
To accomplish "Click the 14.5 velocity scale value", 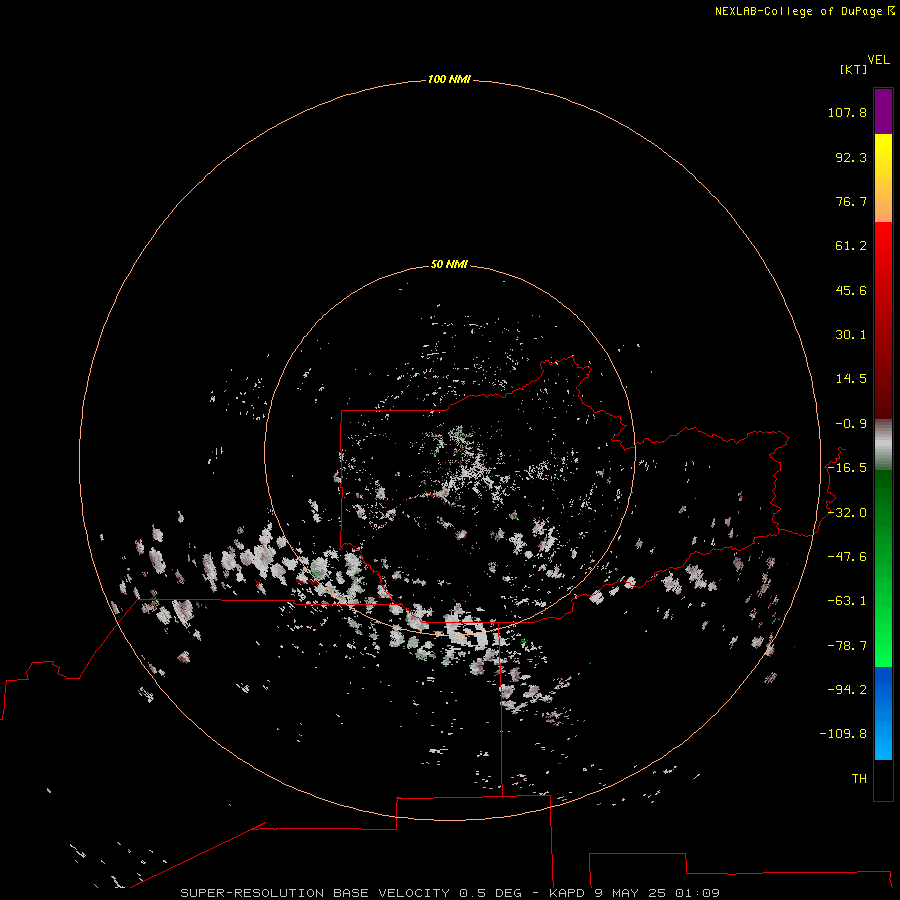I will tap(851, 379).
